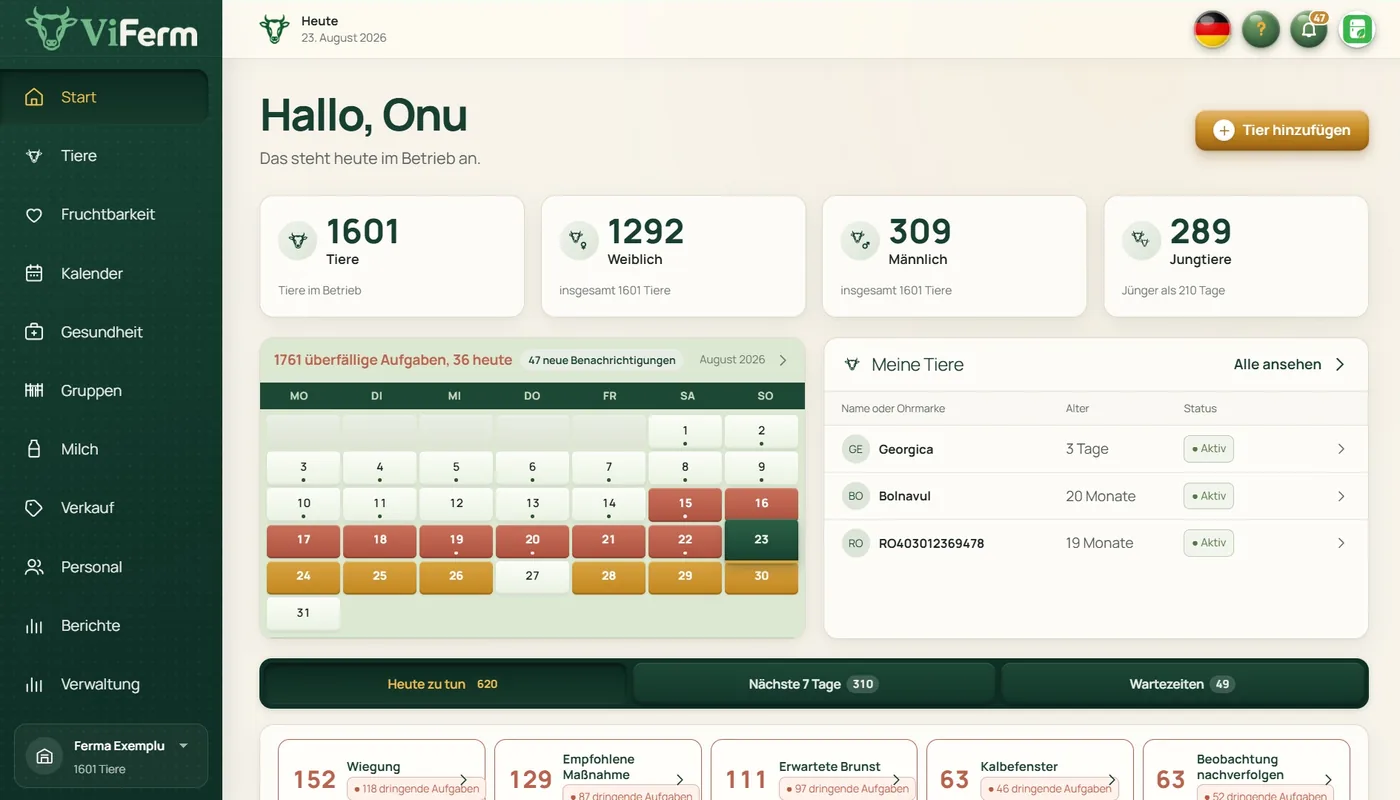
Task: Open the Kalender sidebar item
Action: point(105,273)
